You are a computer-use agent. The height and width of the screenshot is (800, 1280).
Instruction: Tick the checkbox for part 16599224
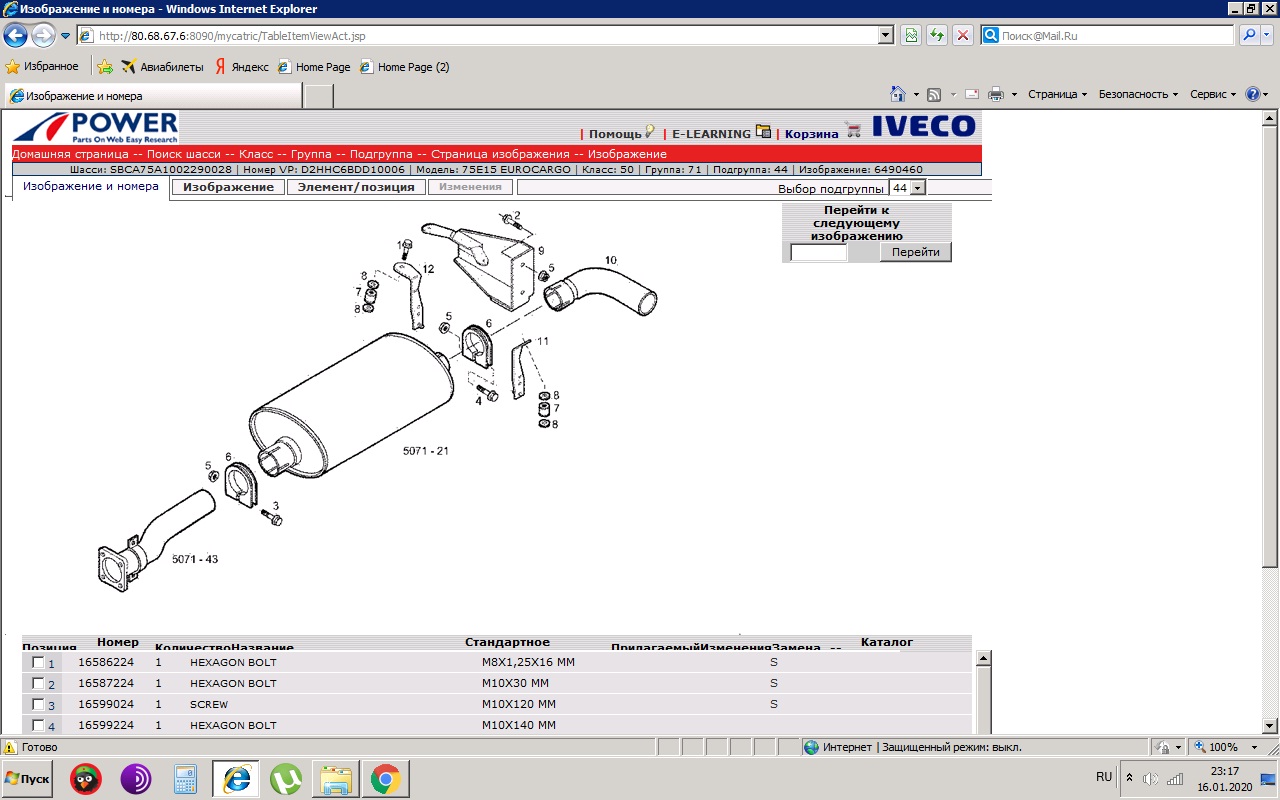point(38,725)
